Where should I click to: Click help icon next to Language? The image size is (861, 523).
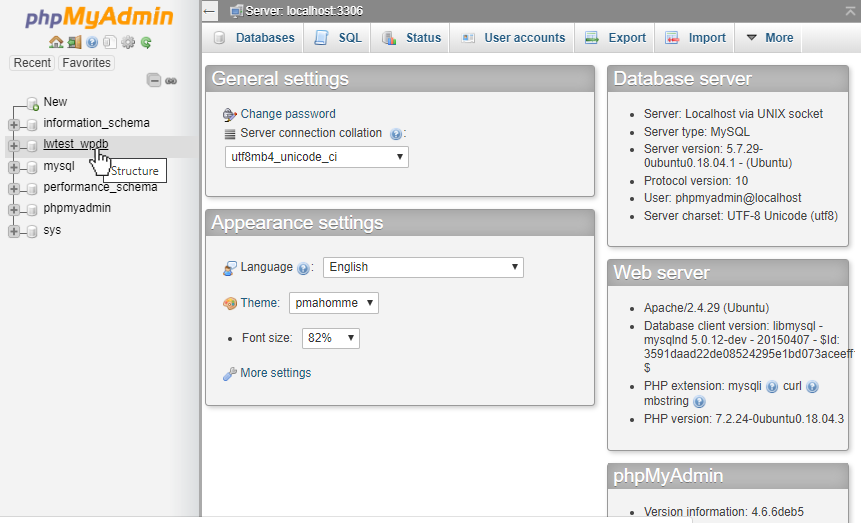[x=303, y=268]
